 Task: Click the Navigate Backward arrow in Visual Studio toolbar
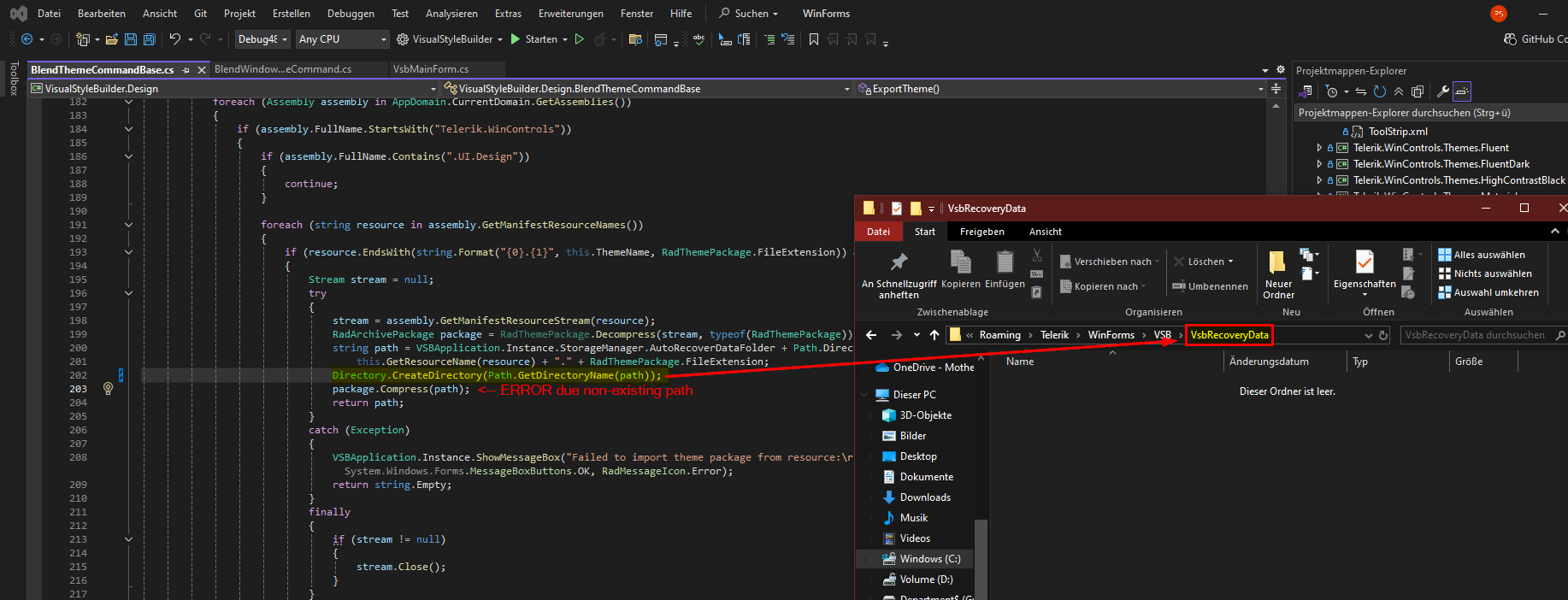[x=27, y=39]
